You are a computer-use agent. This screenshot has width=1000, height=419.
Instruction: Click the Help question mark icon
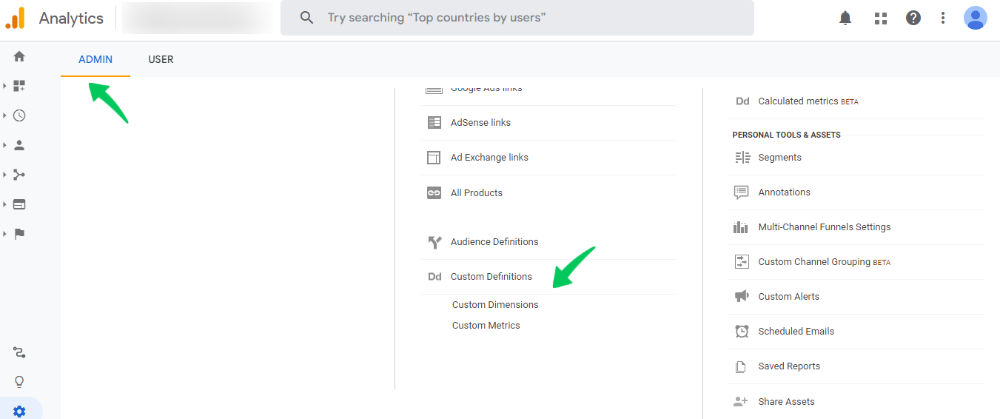pyautogui.click(x=913, y=18)
